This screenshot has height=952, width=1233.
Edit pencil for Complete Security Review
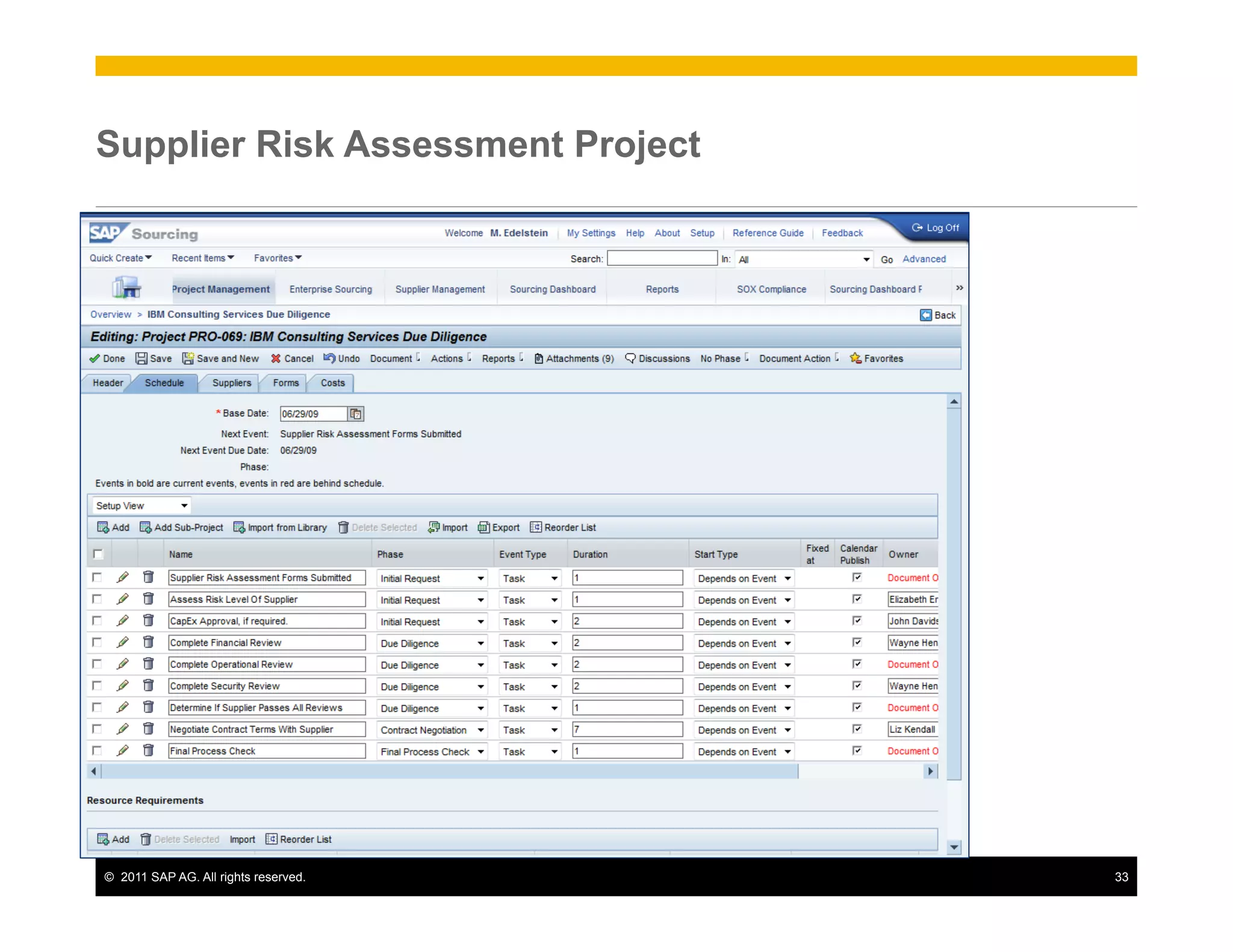[x=123, y=685]
